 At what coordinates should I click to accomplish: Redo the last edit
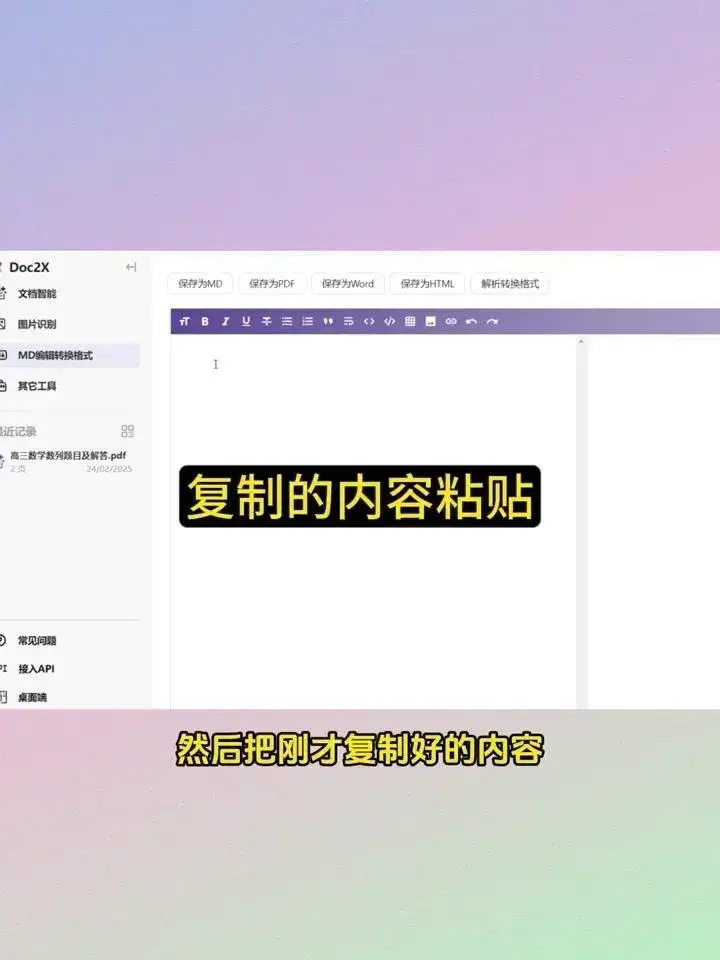(x=492, y=321)
